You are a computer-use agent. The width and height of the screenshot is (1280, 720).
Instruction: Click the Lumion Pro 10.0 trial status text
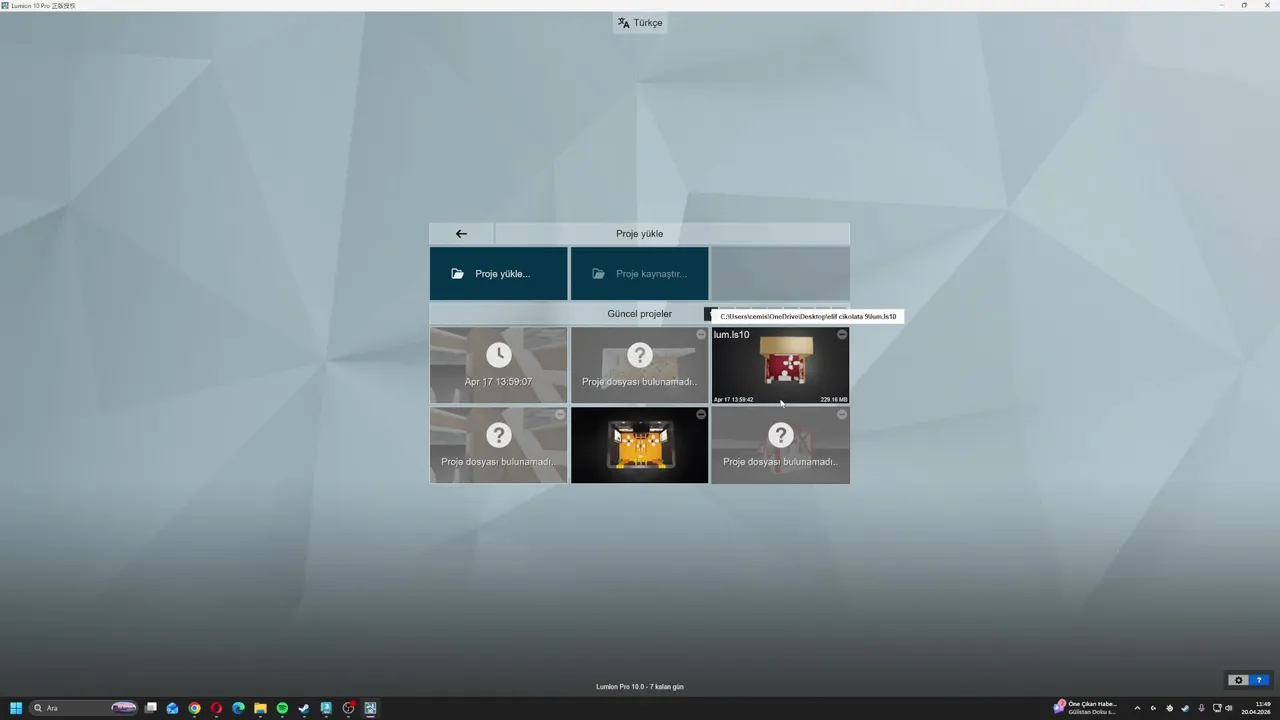pos(640,687)
